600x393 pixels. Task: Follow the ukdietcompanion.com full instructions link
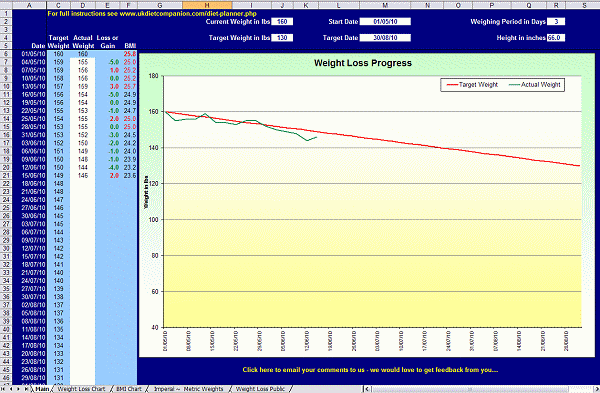(x=152, y=14)
